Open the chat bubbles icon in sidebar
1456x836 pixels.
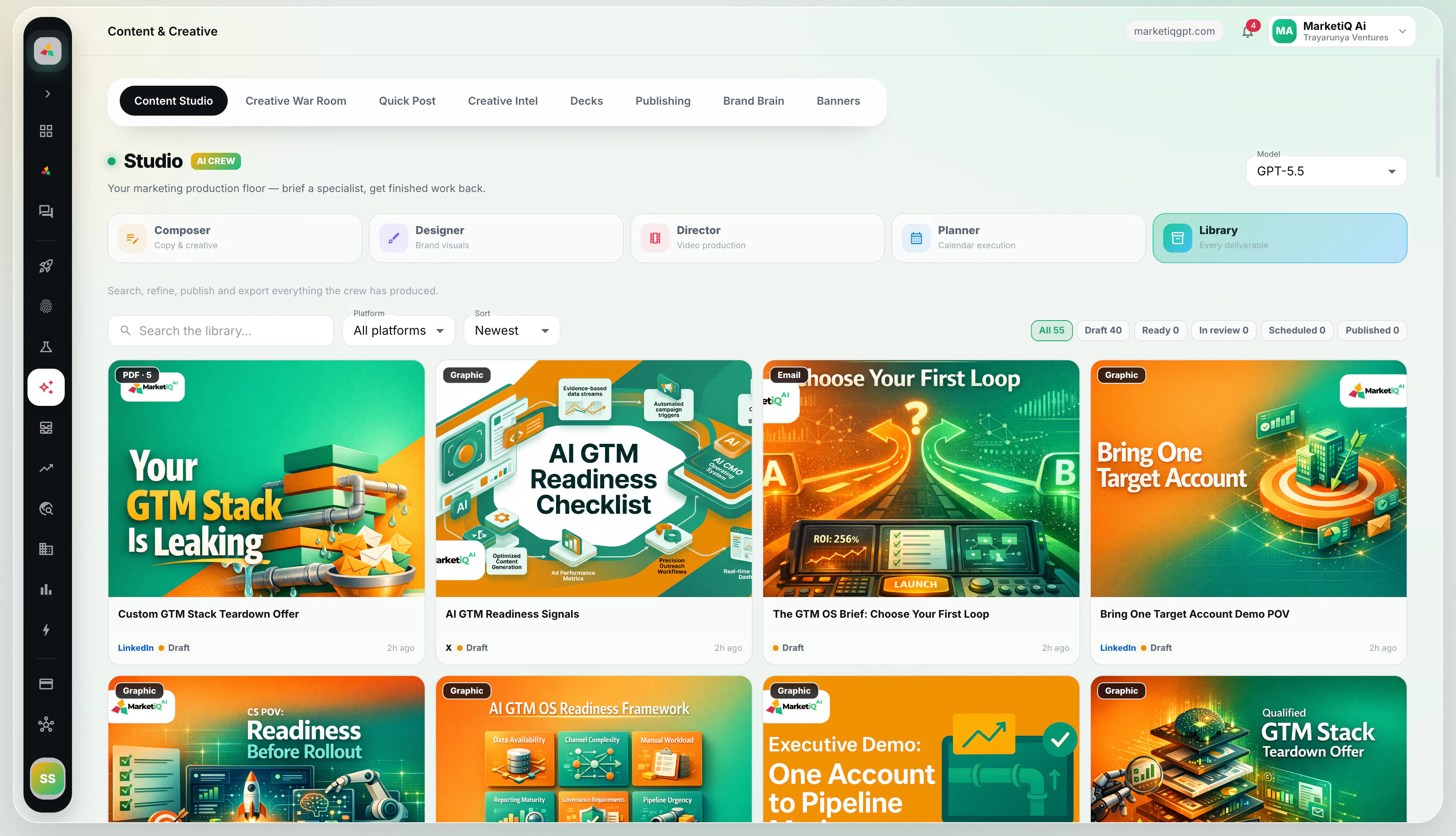pyautogui.click(x=46, y=211)
